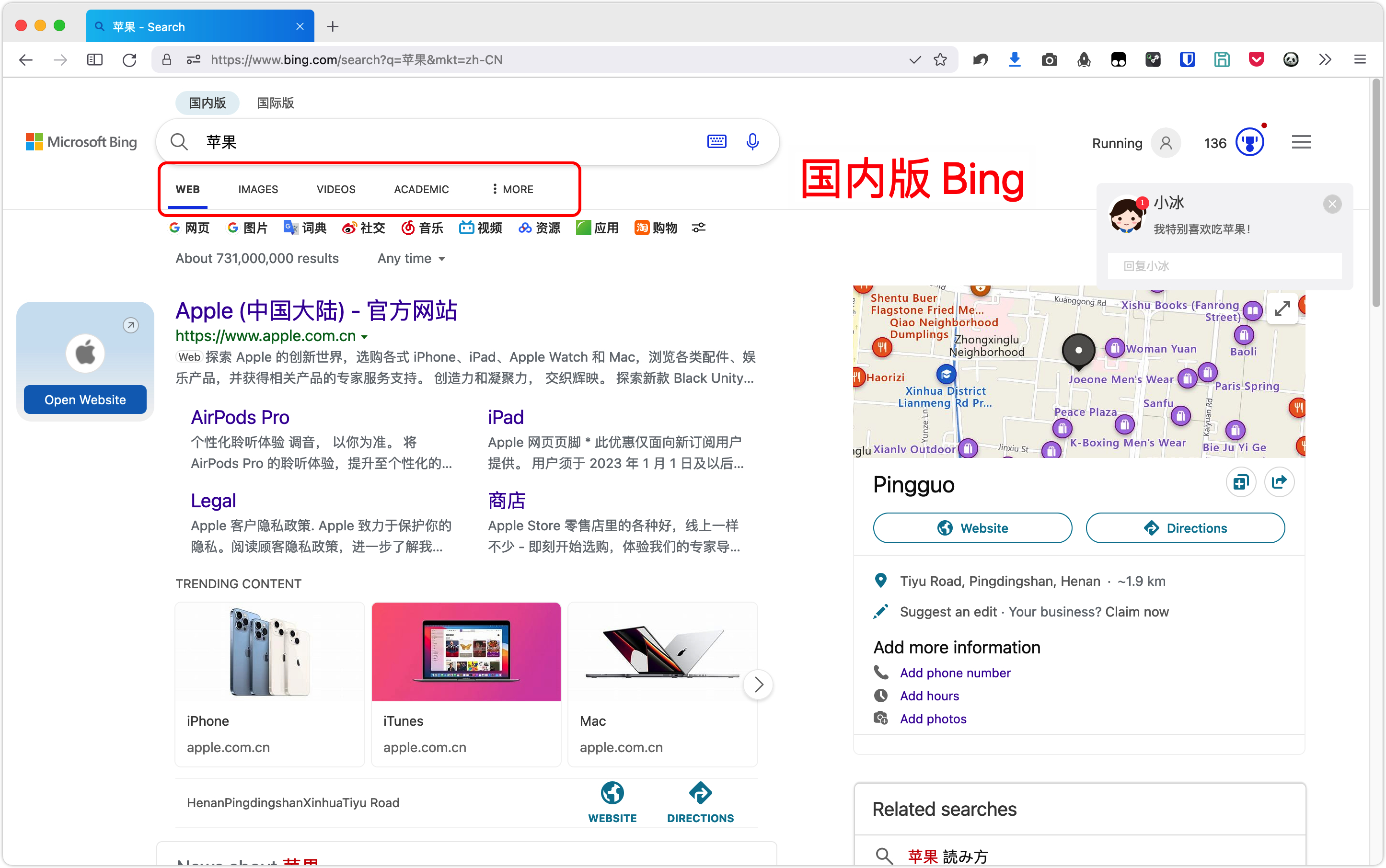Expand the apple.com.cn URL dropdown arrow
Image resolution: width=1386 pixels, height=868 pixels.
(x=364, y=337)
